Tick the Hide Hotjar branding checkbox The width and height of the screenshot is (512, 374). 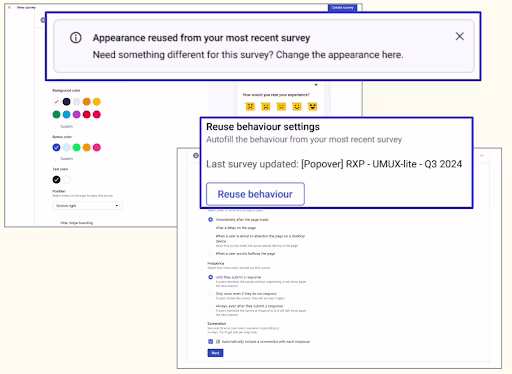pyautogui.click(x=56, y=223)
